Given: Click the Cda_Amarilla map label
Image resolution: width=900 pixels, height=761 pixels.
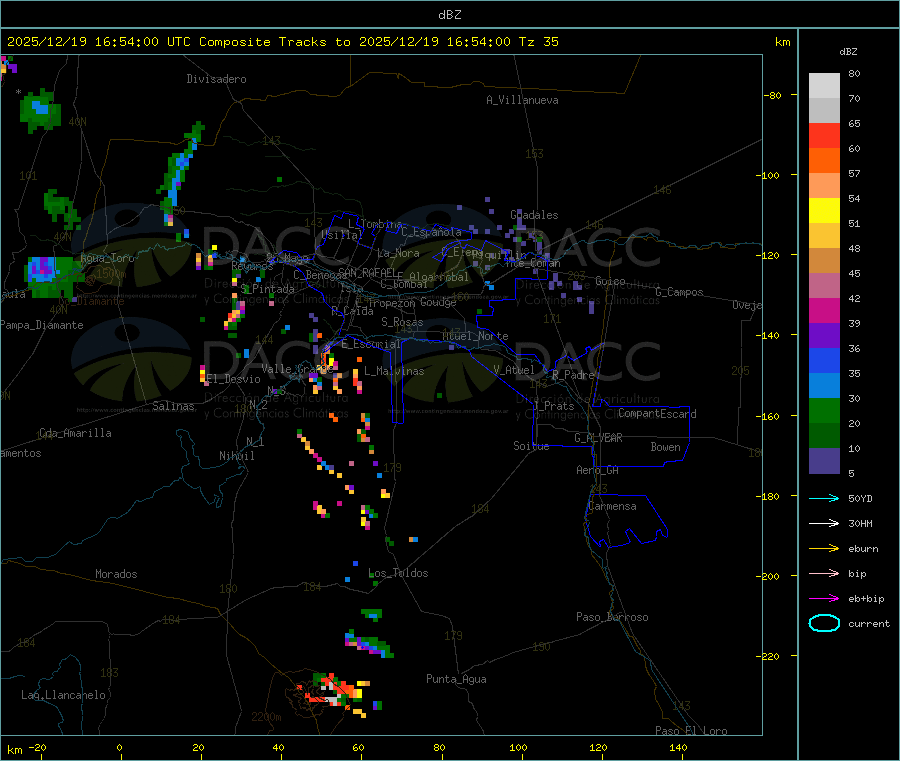Looking at the screenshot, I should [75, 433].
